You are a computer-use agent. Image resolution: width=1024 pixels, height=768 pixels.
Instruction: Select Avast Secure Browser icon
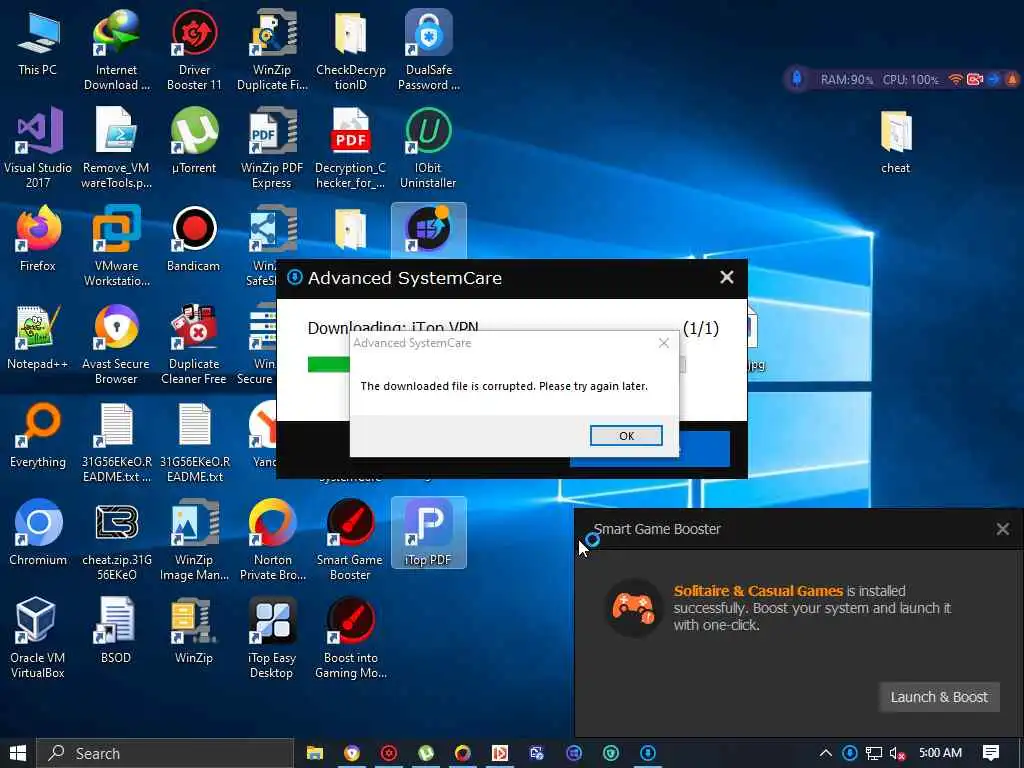[116, 344]
